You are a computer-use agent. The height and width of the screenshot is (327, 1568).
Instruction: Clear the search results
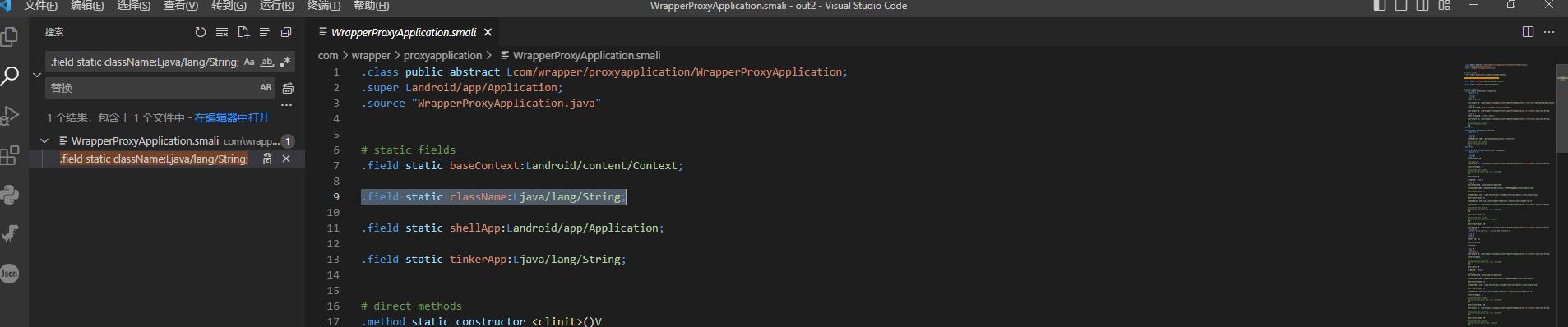[222, 32]
